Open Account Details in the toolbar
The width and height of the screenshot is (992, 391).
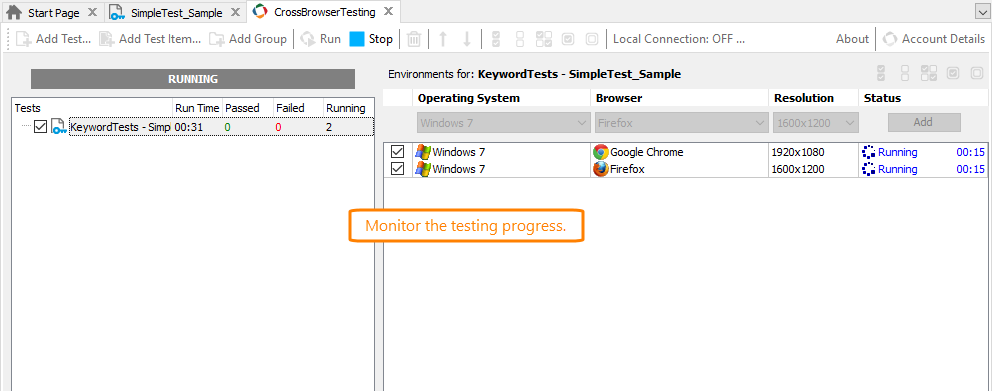(x=934, y=39)
